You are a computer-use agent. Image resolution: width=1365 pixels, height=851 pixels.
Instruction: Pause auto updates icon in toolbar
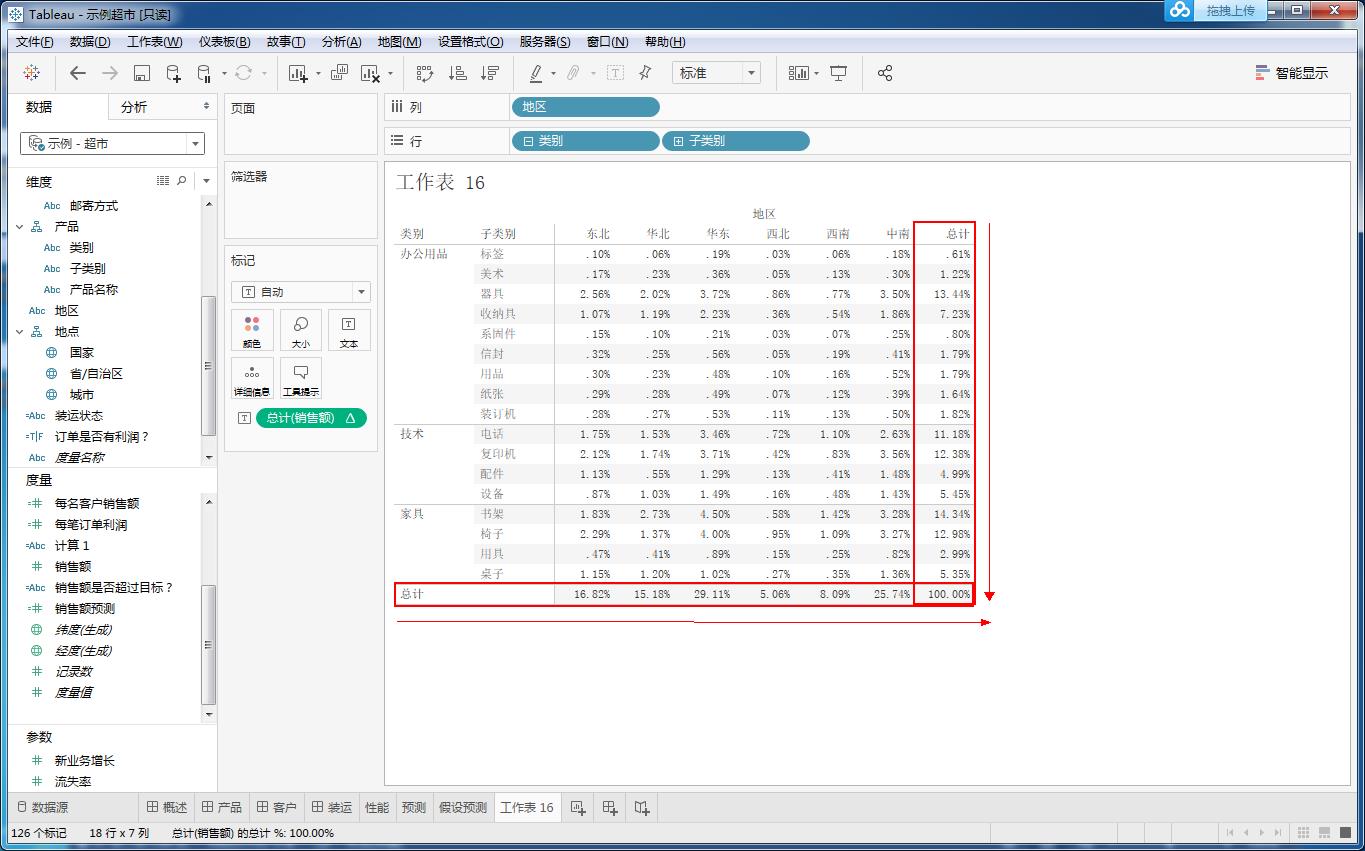[x=204, y=73]
